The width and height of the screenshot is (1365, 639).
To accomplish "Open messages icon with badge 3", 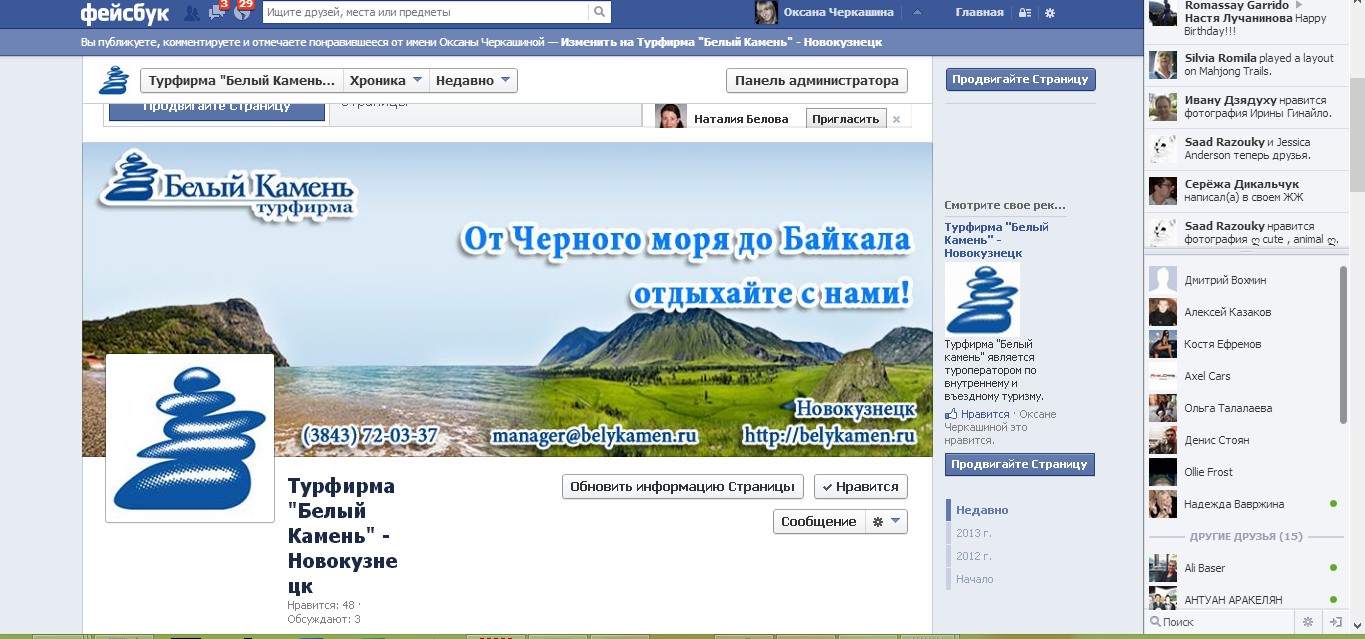I will (217, 12).
